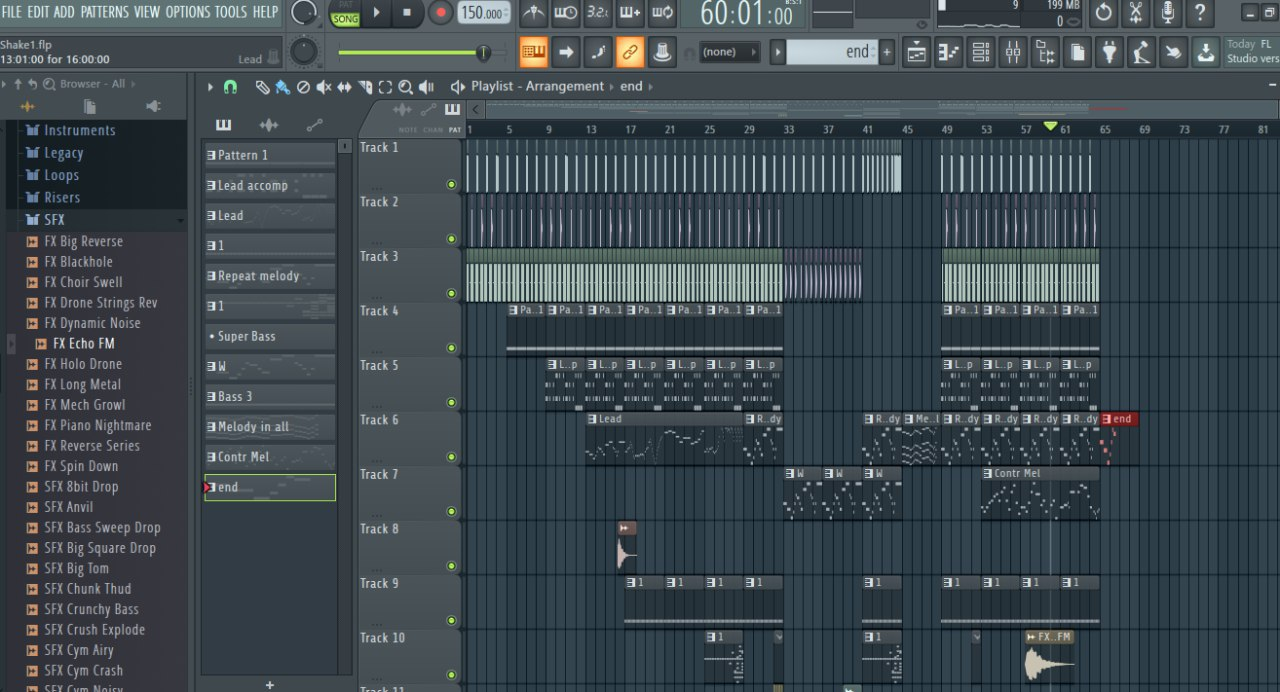Open the Browser window icon
Screen dimensions: 1280x692
pyautogui.click(x=1045, y=52)
